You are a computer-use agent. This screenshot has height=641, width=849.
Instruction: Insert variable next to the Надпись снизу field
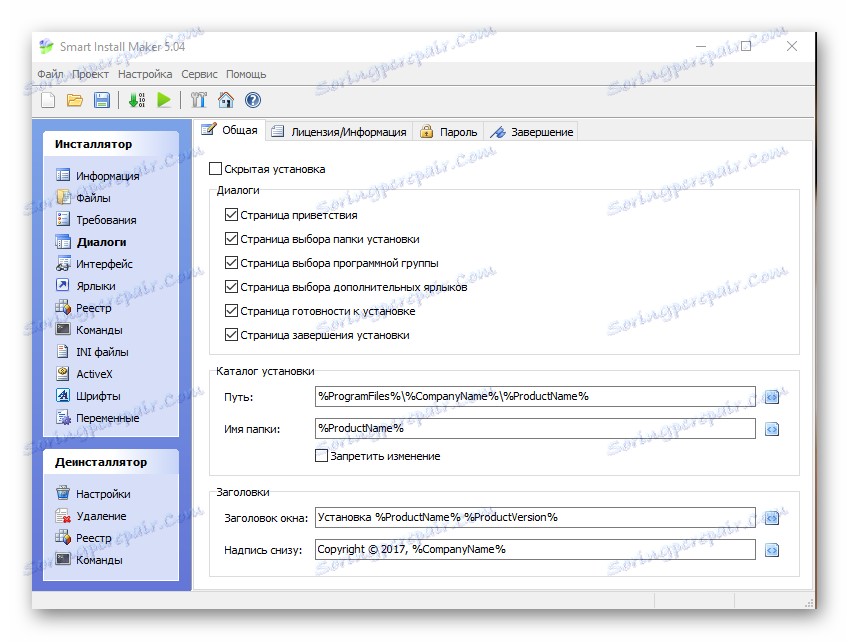click(x=772, y=551)
